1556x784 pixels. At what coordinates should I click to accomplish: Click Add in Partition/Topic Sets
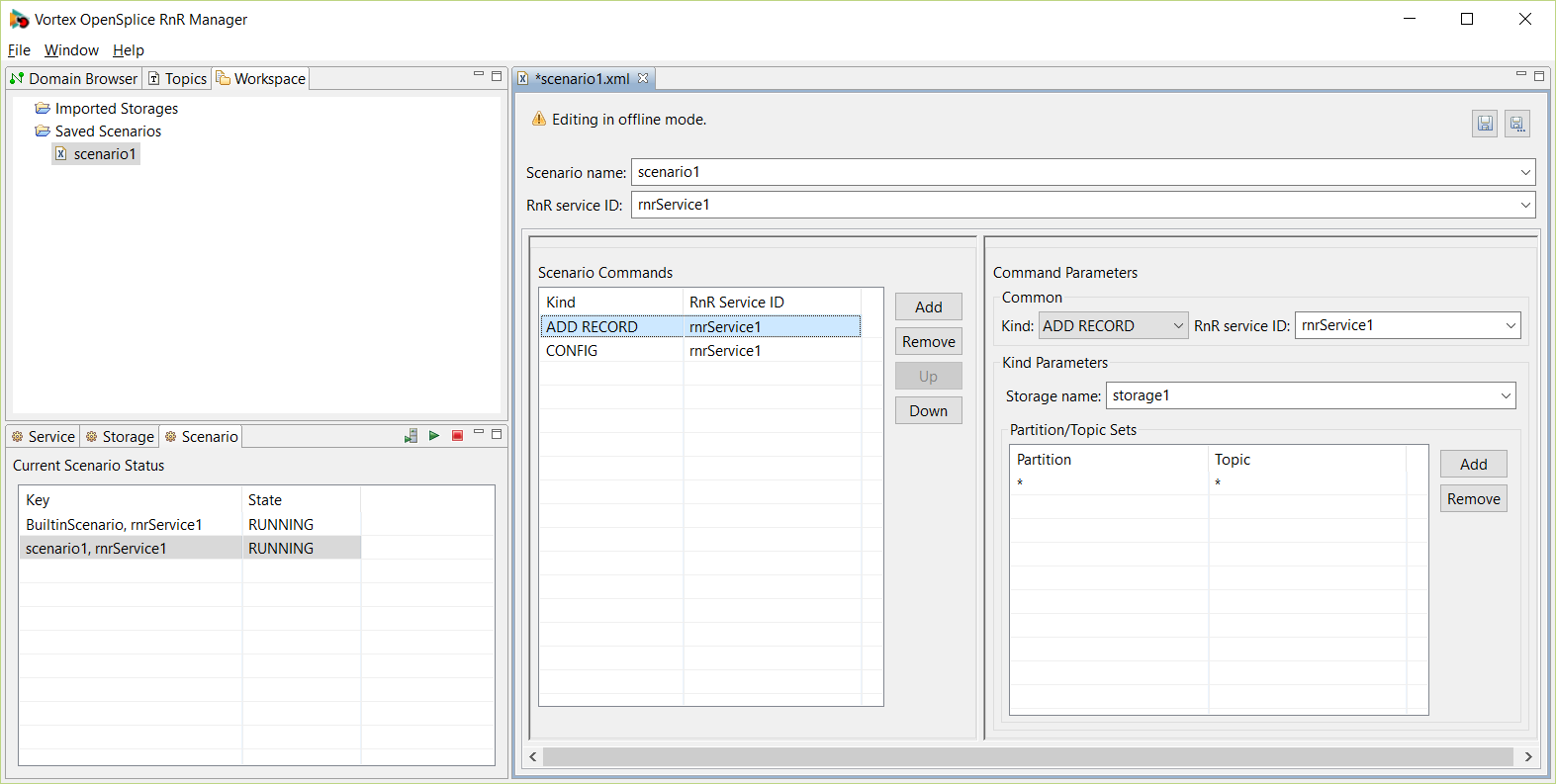(1474, 464)
